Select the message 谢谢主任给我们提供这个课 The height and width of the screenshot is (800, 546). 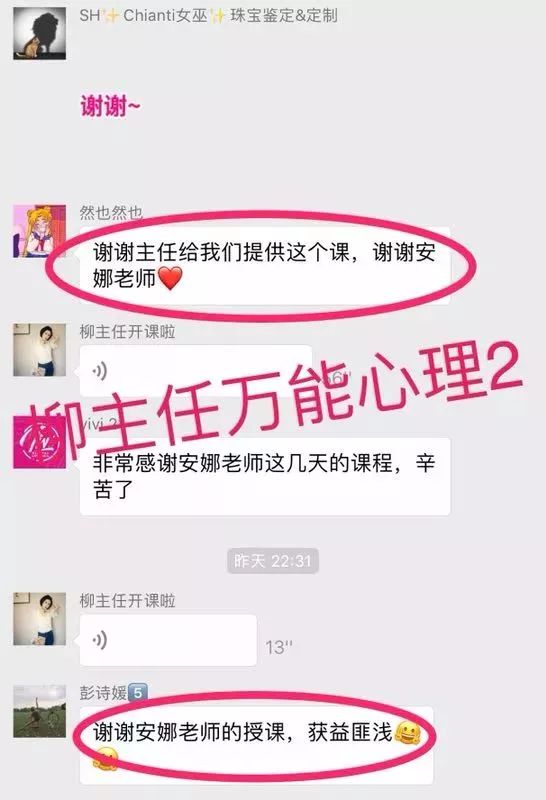(x=265, y=266)
